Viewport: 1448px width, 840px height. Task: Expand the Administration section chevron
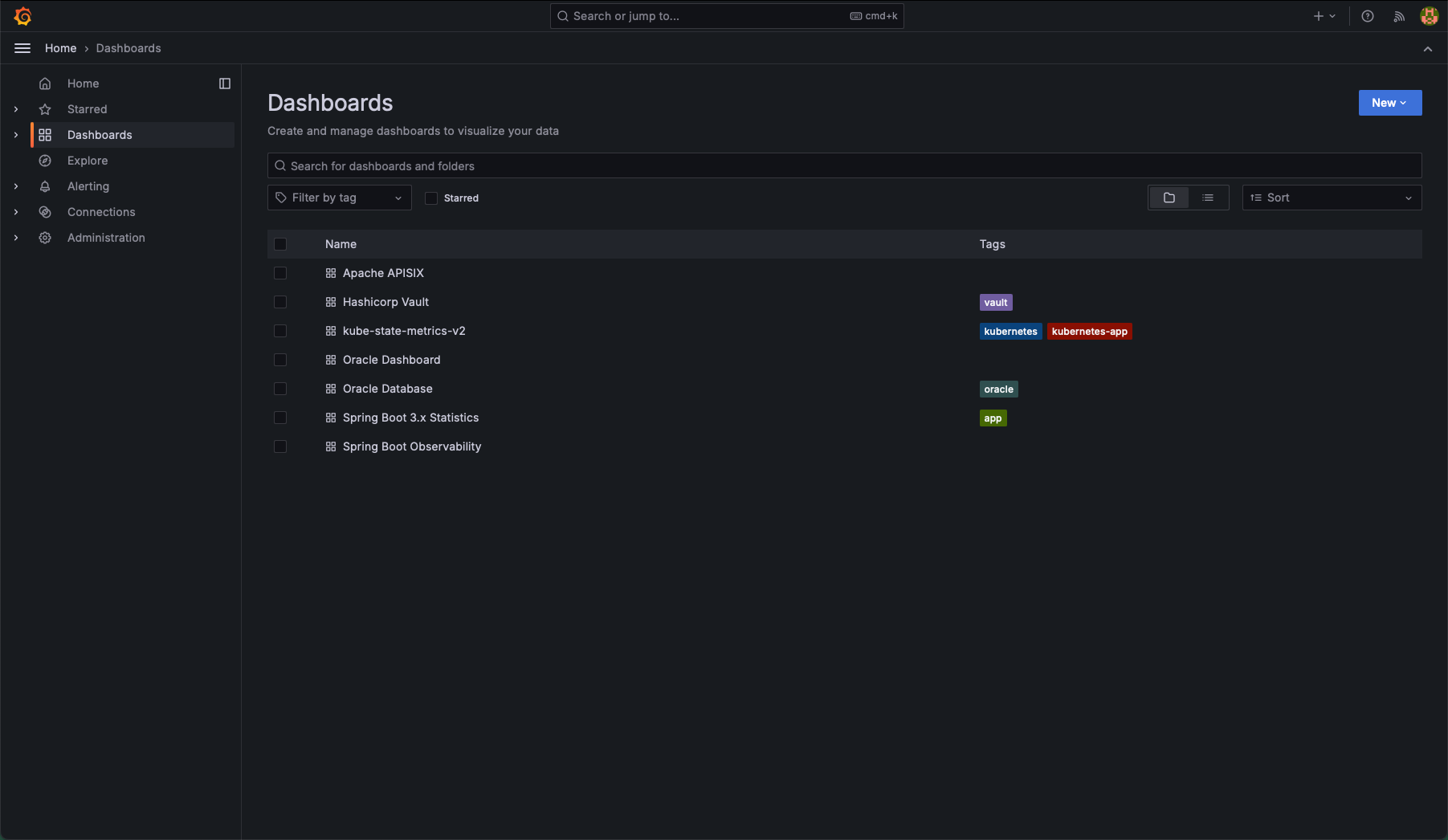16,238
